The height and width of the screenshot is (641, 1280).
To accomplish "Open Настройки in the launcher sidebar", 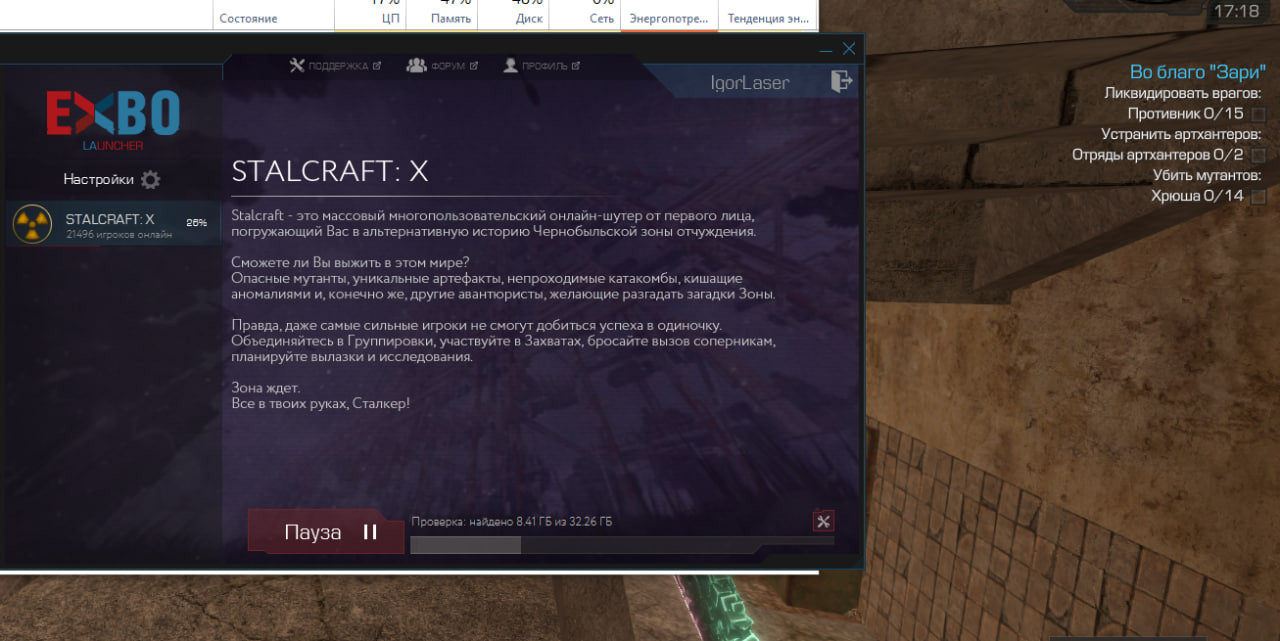I will pos(98,180).
